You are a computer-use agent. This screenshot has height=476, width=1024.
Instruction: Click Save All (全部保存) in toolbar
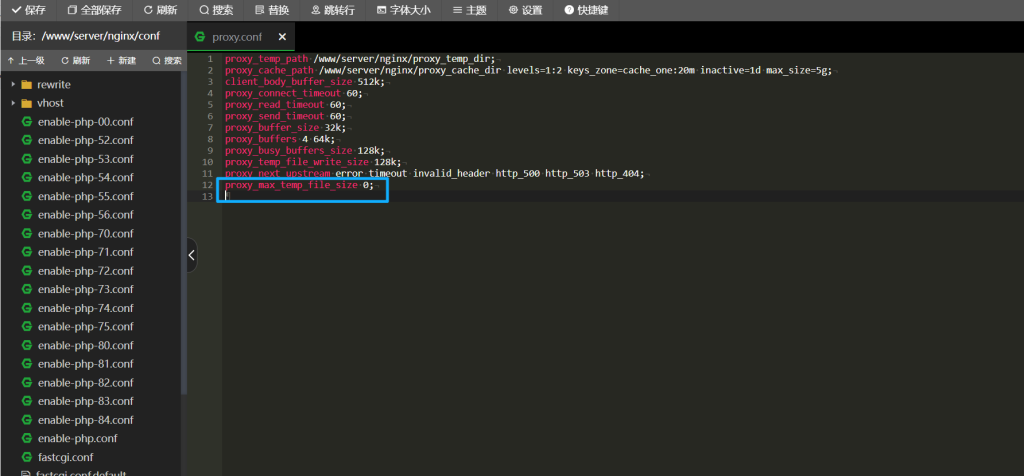(x=94, y=10)
